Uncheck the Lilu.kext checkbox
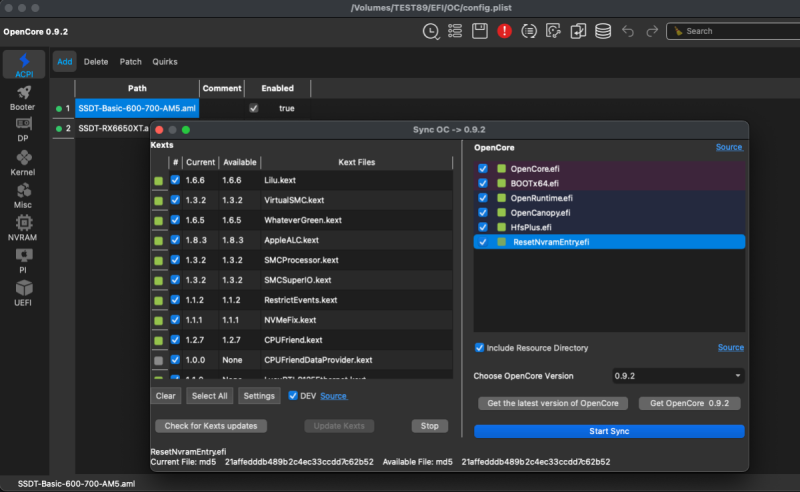 [175, 180]
